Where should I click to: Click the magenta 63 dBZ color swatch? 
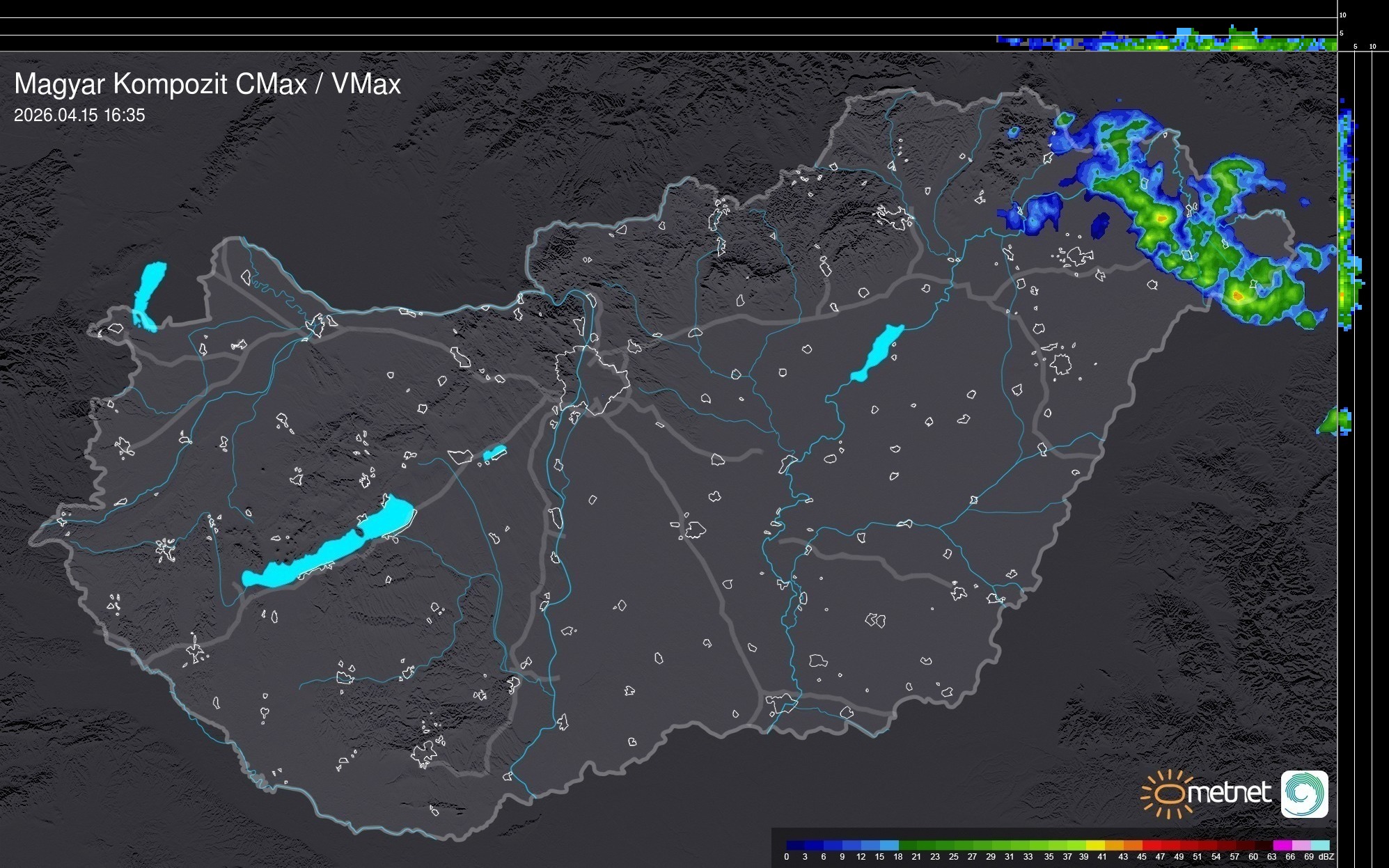[1281, 845]
